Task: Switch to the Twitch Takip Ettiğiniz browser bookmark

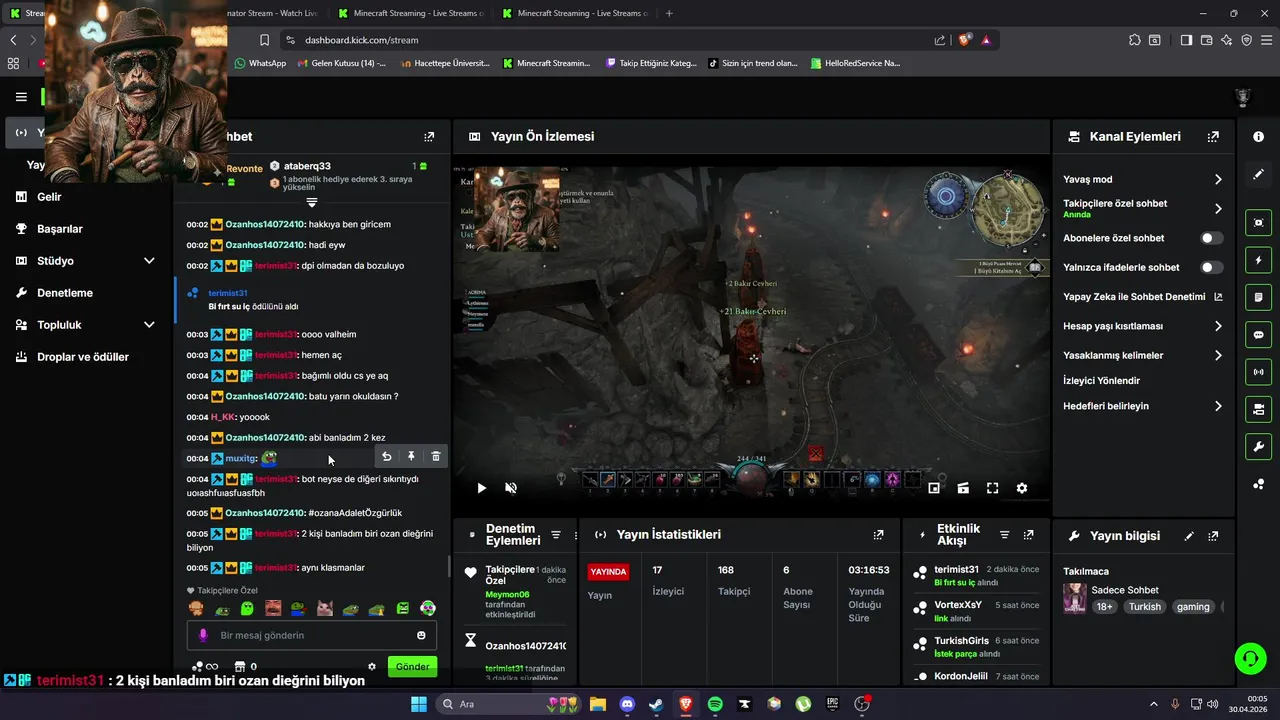Action: [651, 63]
